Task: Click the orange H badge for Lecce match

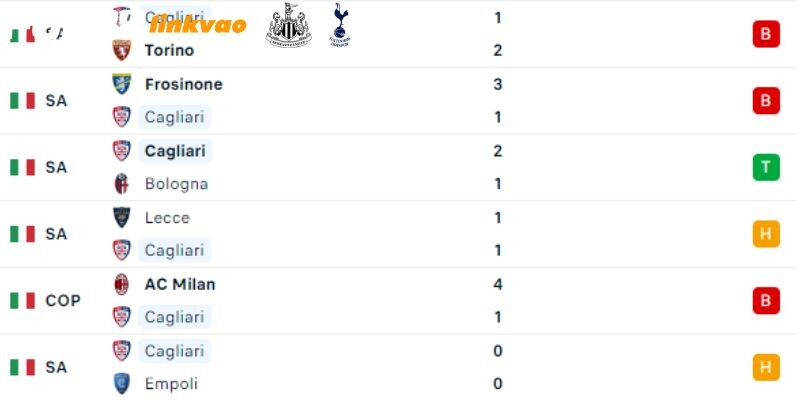Action: tap(766, 234)
